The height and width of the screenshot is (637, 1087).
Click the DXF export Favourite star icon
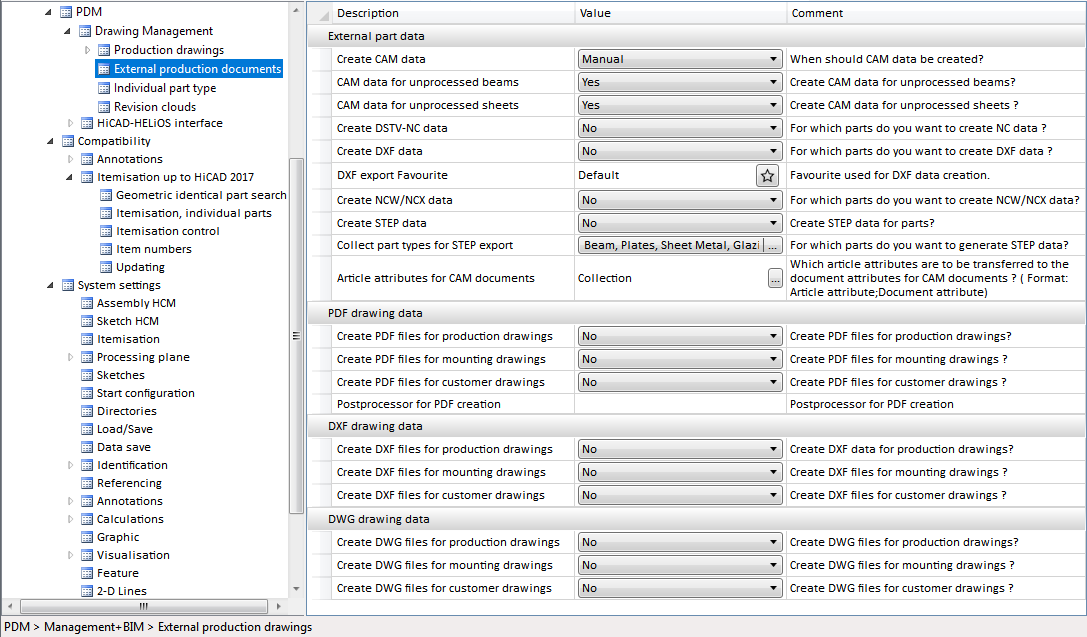[x=767, y=175]
